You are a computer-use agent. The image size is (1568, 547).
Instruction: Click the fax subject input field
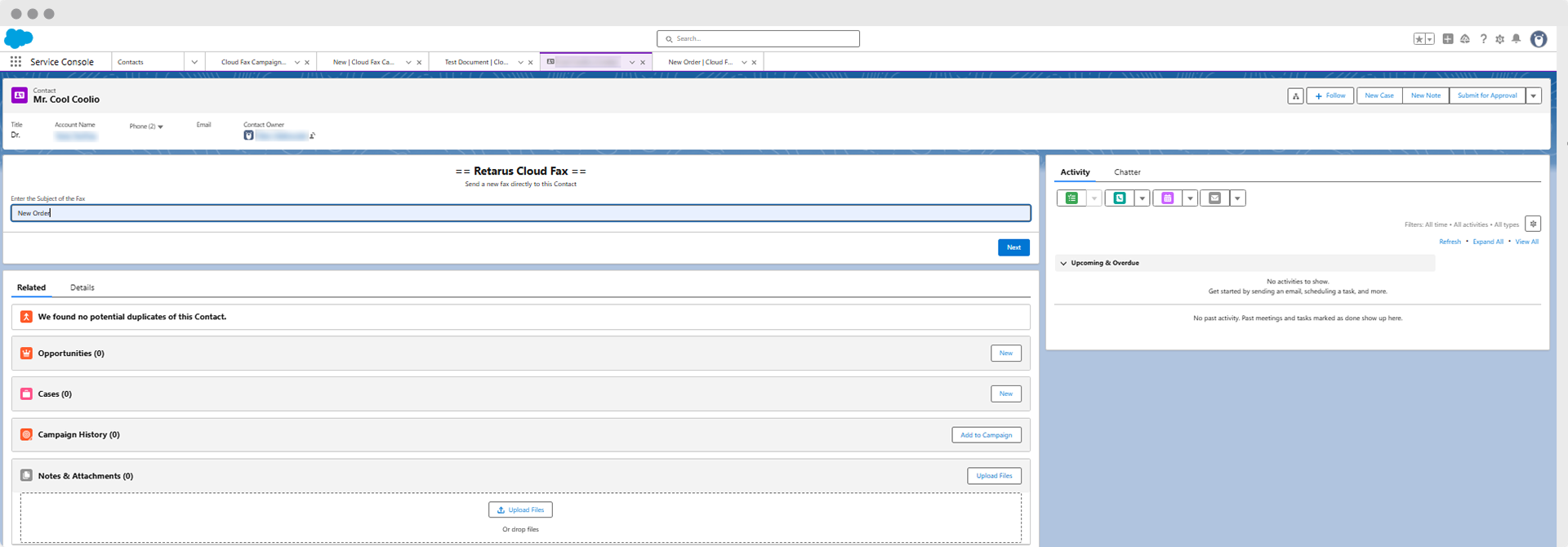520,213
